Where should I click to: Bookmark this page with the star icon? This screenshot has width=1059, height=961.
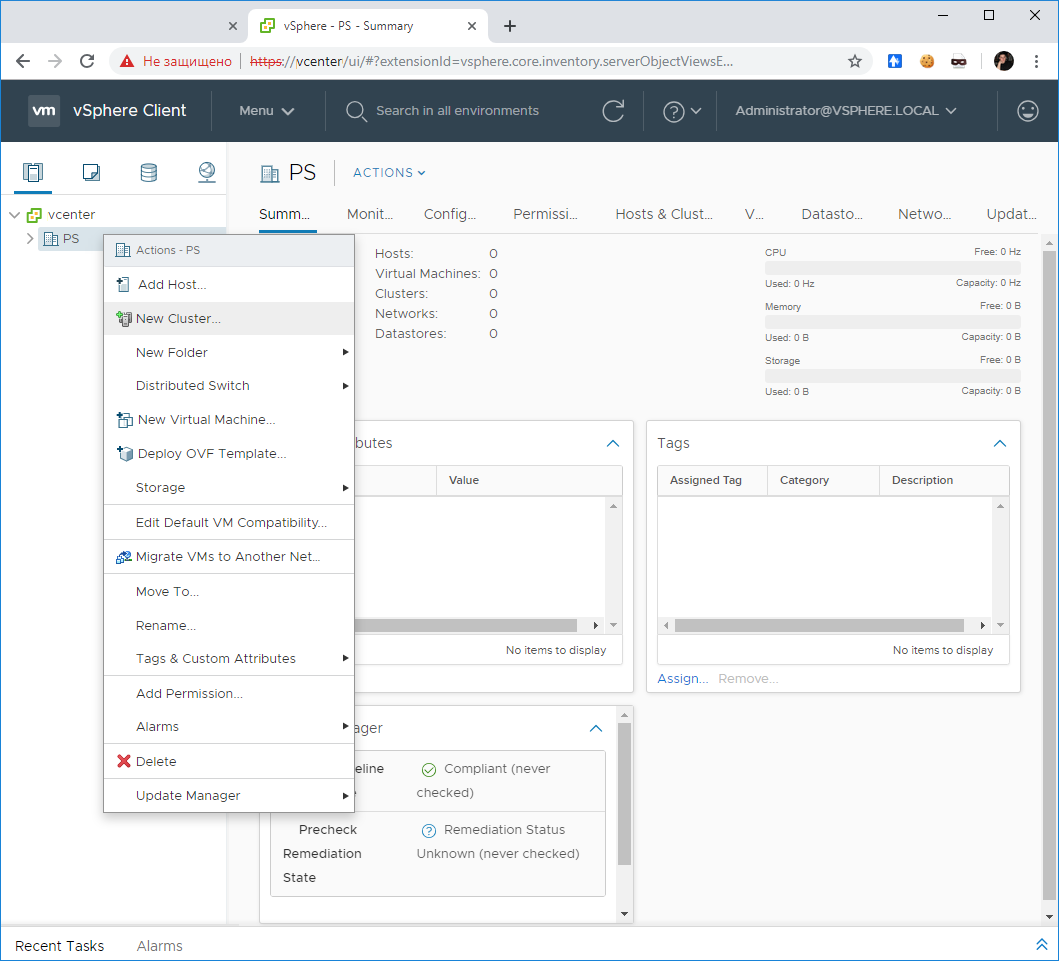[x=855, y=61]
